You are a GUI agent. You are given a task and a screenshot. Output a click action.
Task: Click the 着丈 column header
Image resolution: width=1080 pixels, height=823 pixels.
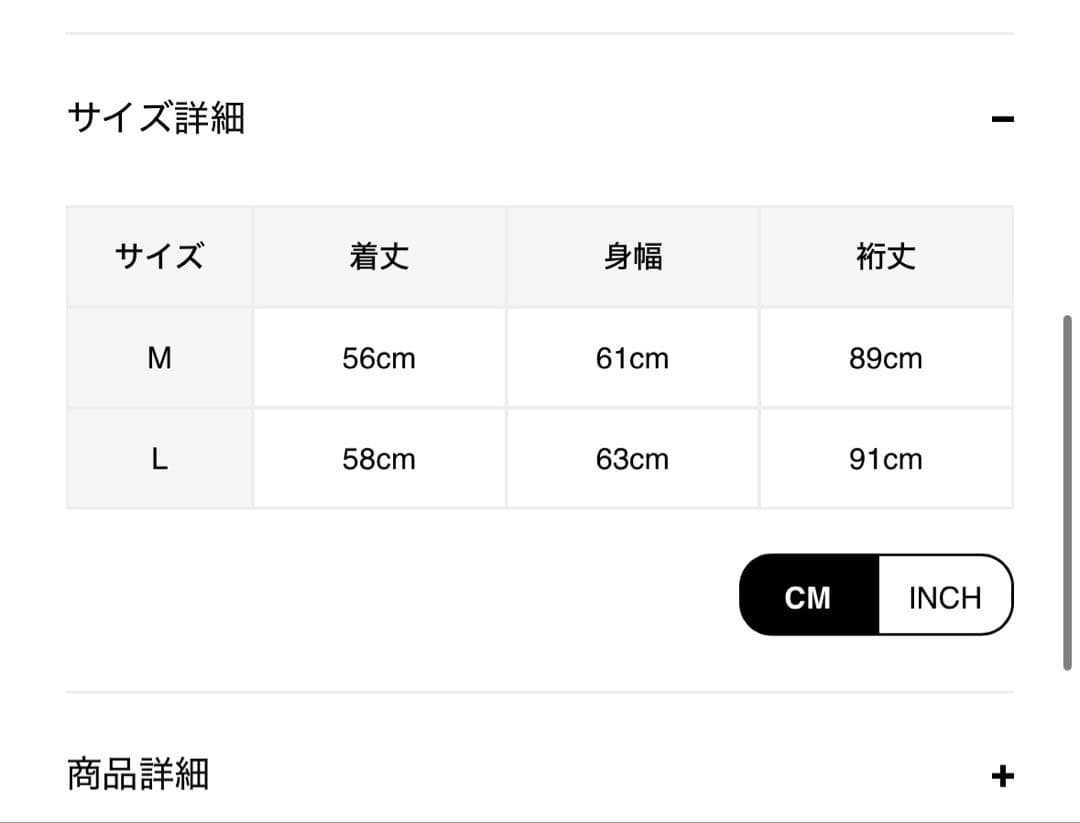pyautogui.click(x=379, y=257)
